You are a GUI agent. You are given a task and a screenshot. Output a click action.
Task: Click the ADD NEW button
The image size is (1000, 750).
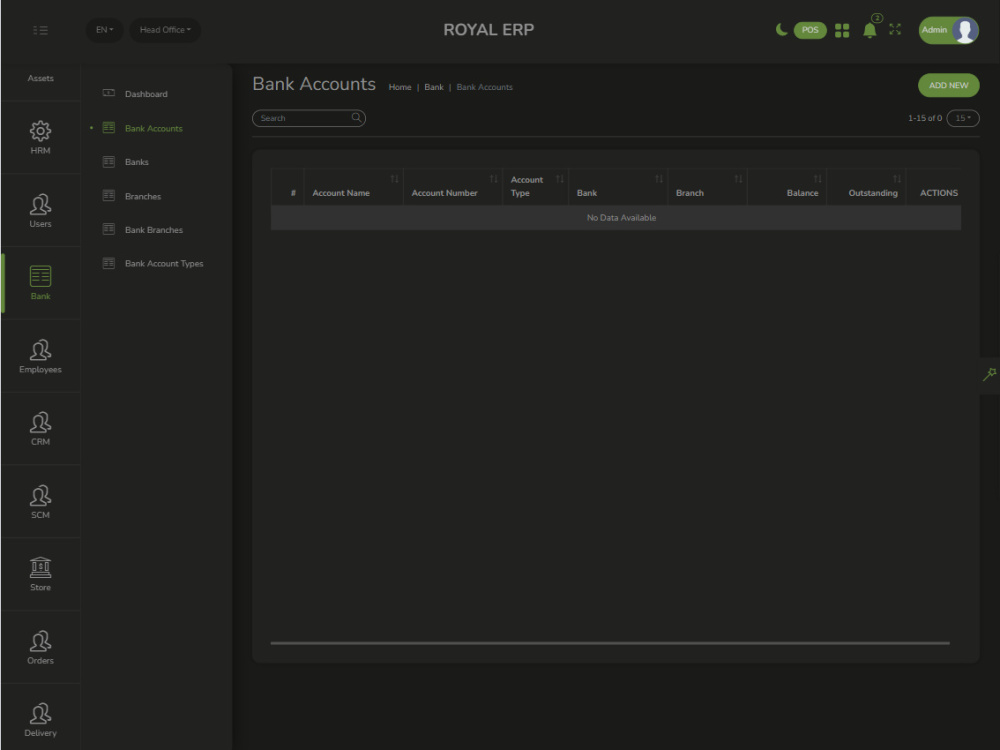click(948, 85)
